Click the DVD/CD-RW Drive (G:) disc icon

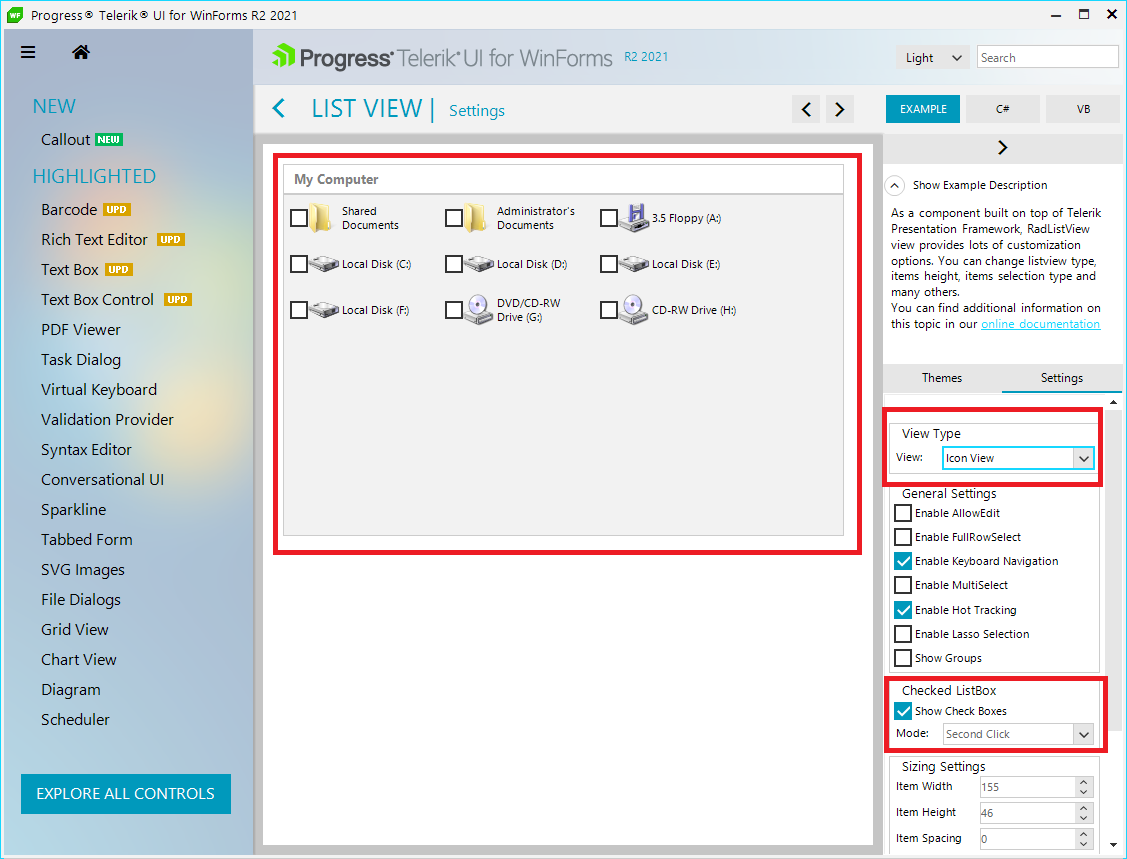click(479, 310)
